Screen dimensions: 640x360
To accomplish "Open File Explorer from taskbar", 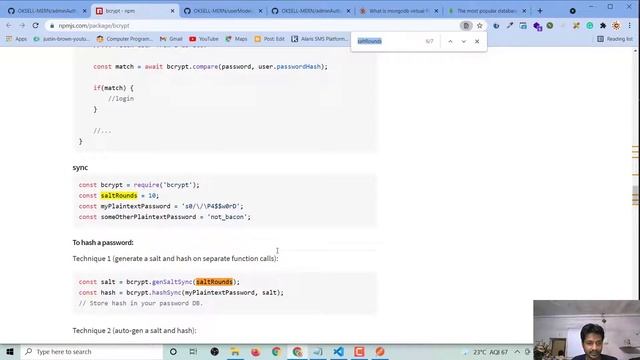I will (235, 351).
